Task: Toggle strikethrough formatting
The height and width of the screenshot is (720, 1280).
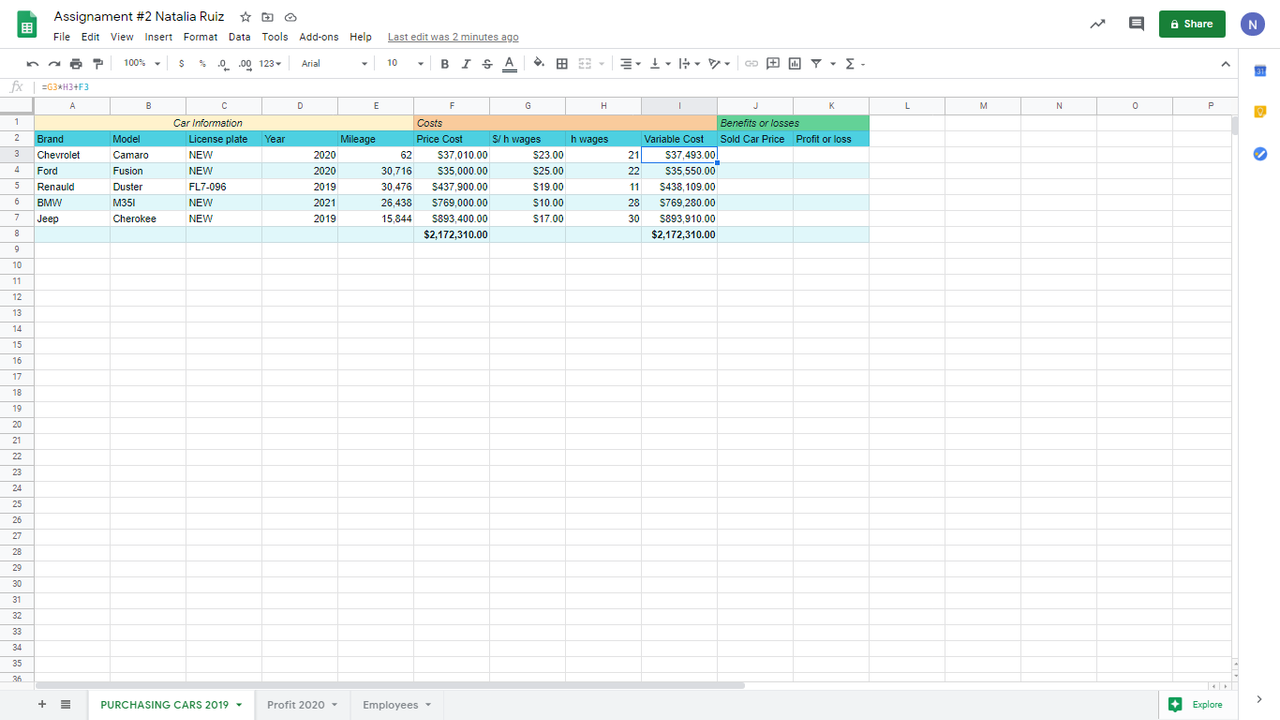Action: click(487, 63)
